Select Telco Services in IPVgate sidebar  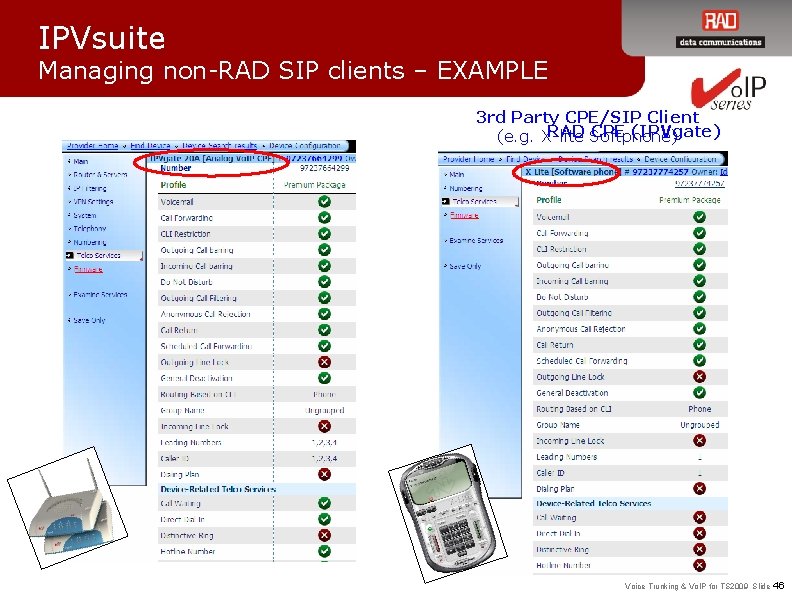tap(104, 256)
